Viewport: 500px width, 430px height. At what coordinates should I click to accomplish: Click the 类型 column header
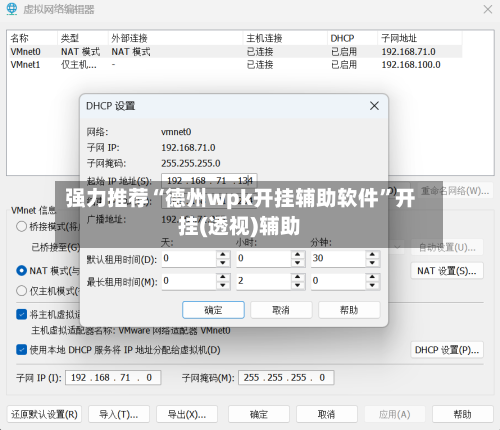coord(83,38)
